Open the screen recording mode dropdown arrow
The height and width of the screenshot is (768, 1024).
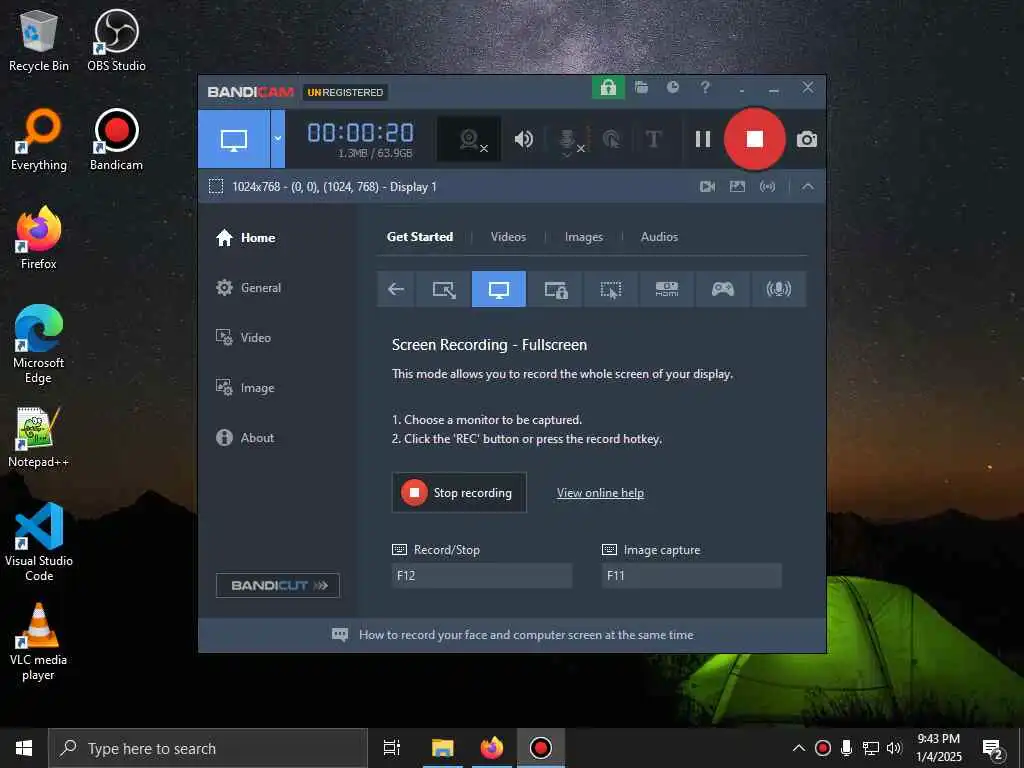pyautogui.click(x=278, y=138)
